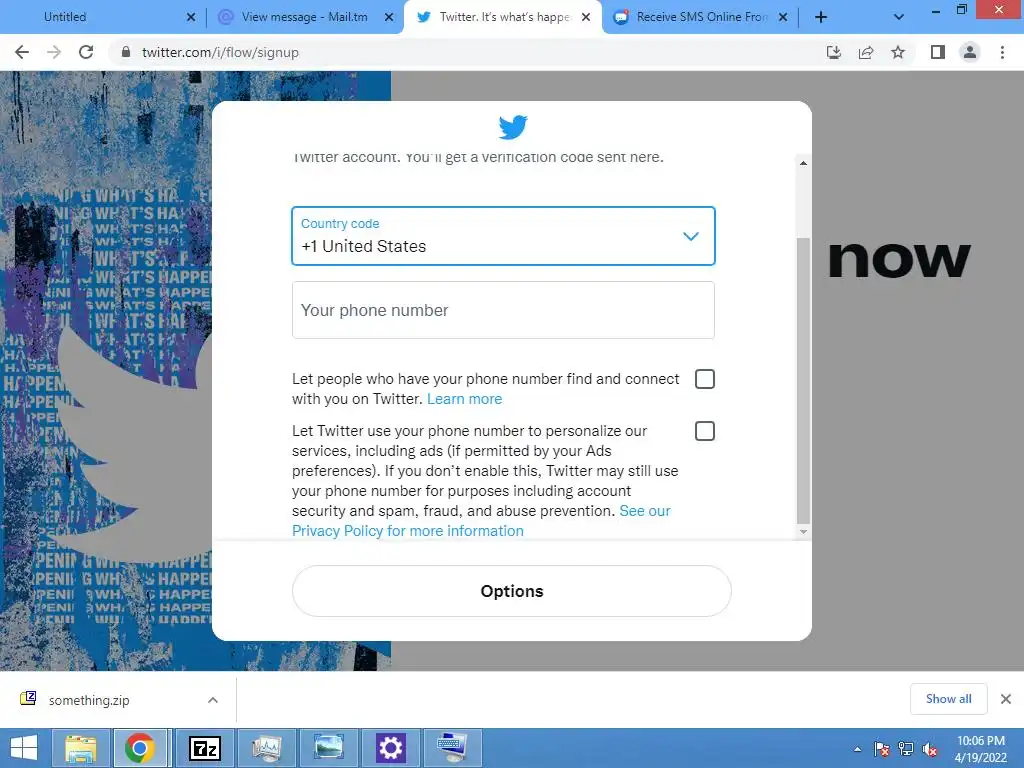
Task: Open the tab search chevron
Action: (x=899, y=17)
